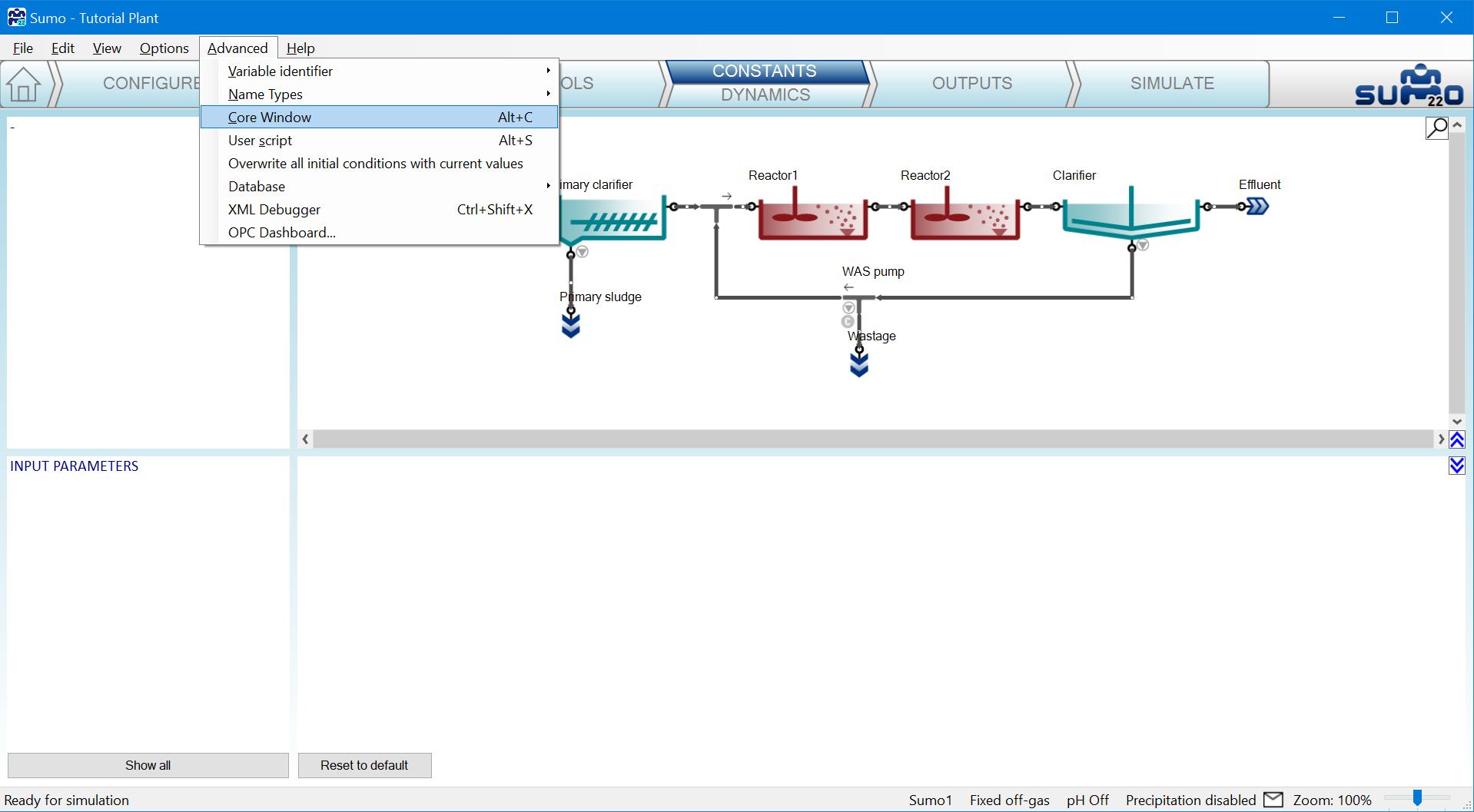Open the envelope message icon
The width and height of the screenshot is (1474, 812).
1273,800
